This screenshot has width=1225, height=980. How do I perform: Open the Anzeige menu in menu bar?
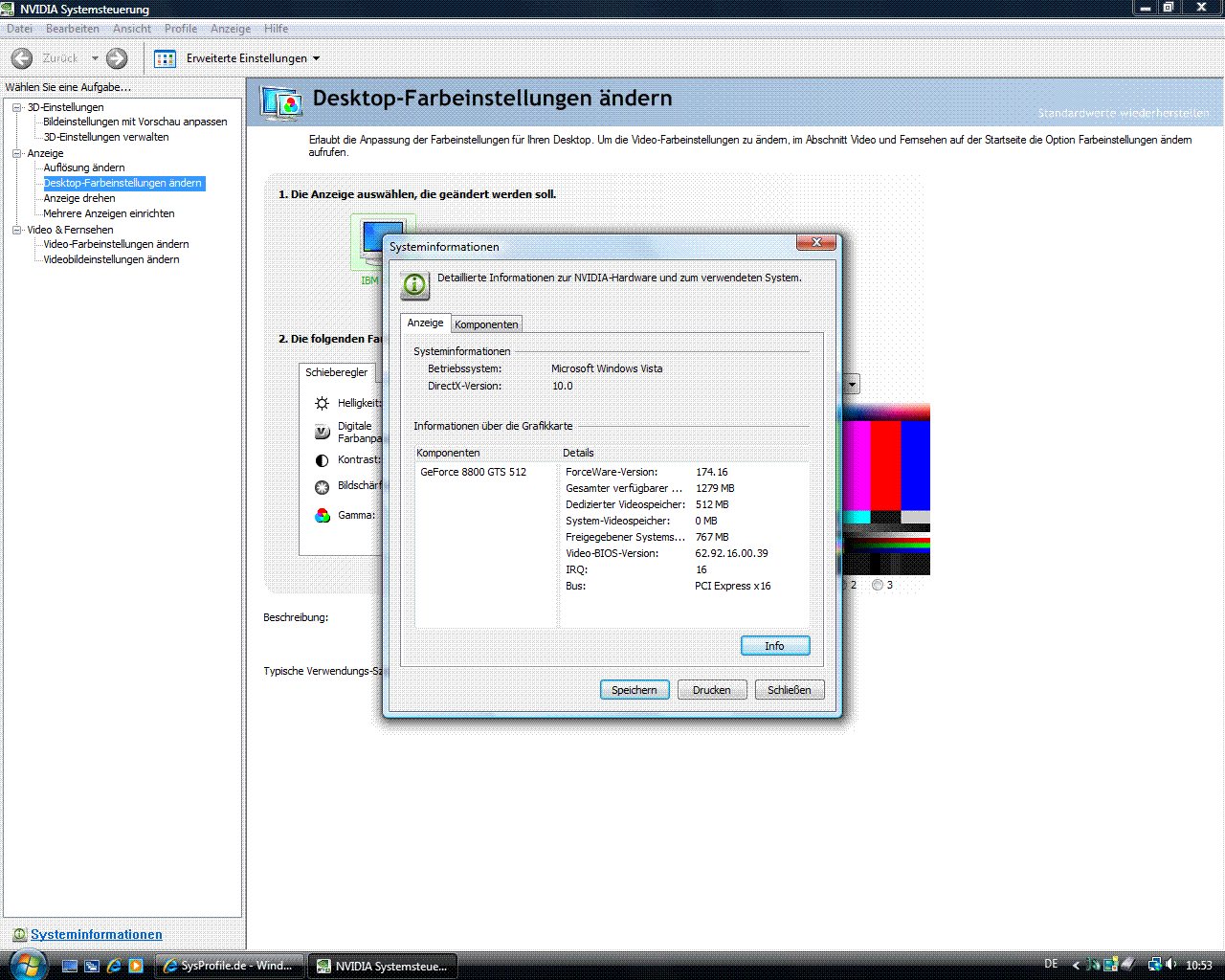pyautogui.click(x=231, y=29)
